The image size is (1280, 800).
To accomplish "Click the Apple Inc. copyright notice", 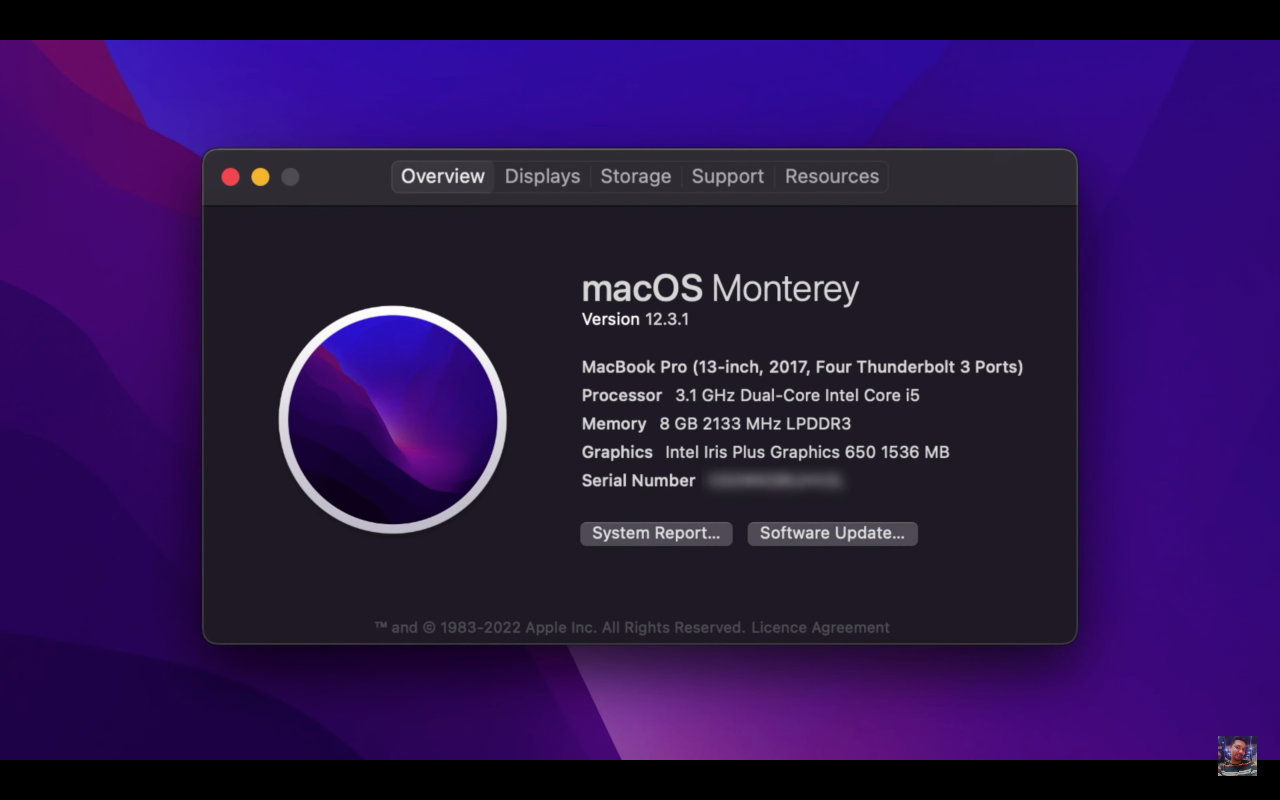I will click(560, 628).
